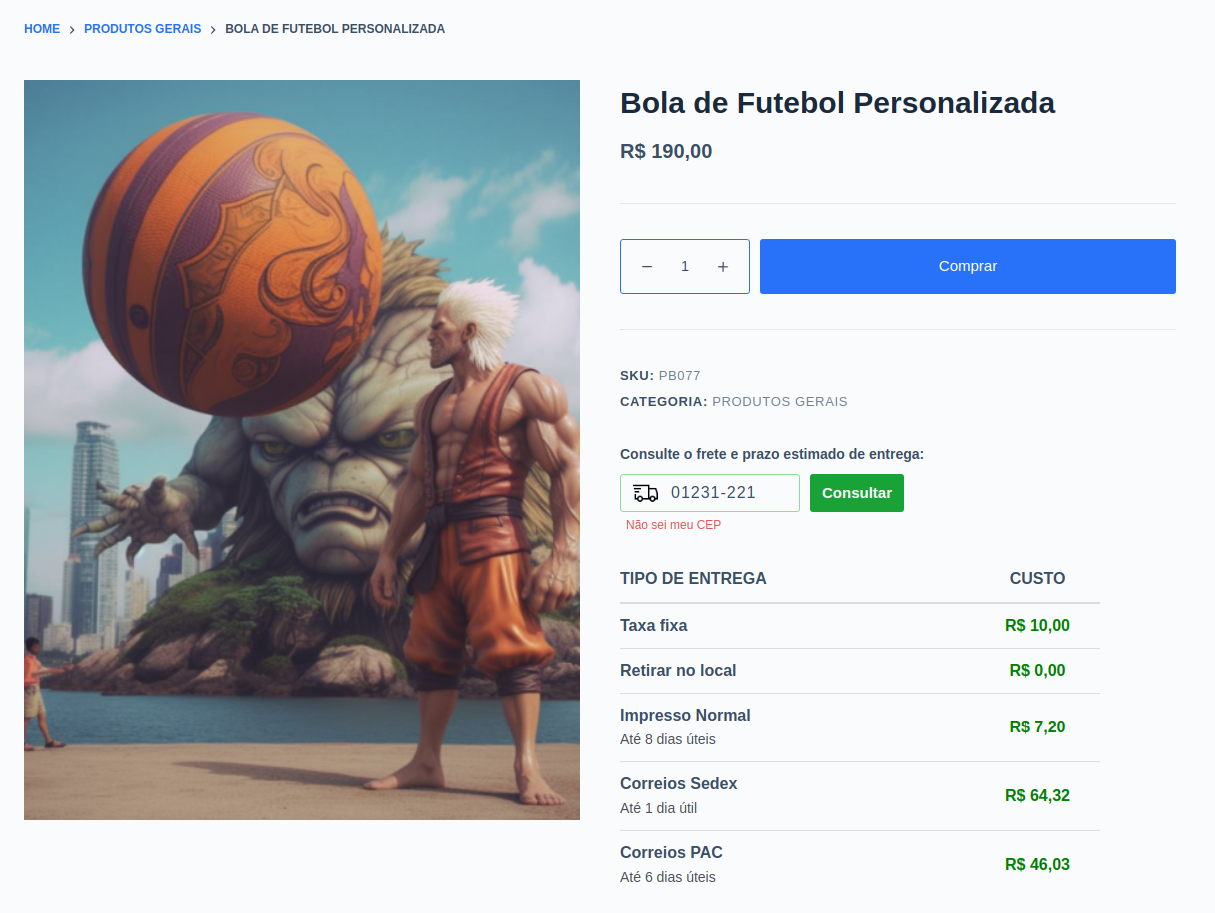Open the PRODUTOS GERAIS category link

click(x=780, y=402)
